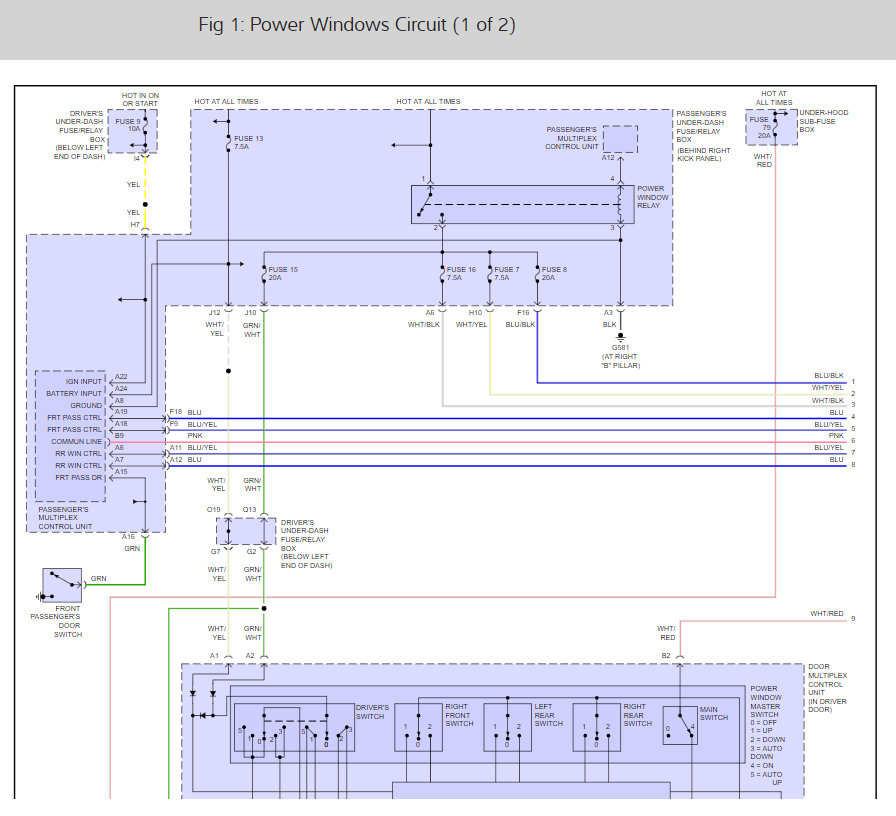Click the "LEFT REAR SWITCH" label

549,715
